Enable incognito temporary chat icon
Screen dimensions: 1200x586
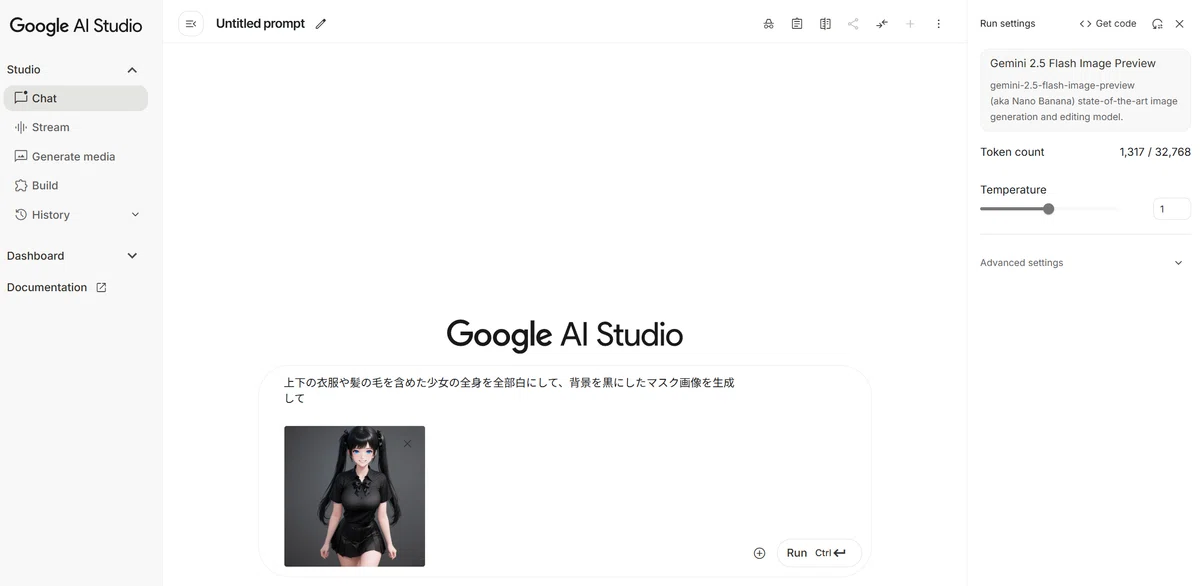(x=768, y=24)
